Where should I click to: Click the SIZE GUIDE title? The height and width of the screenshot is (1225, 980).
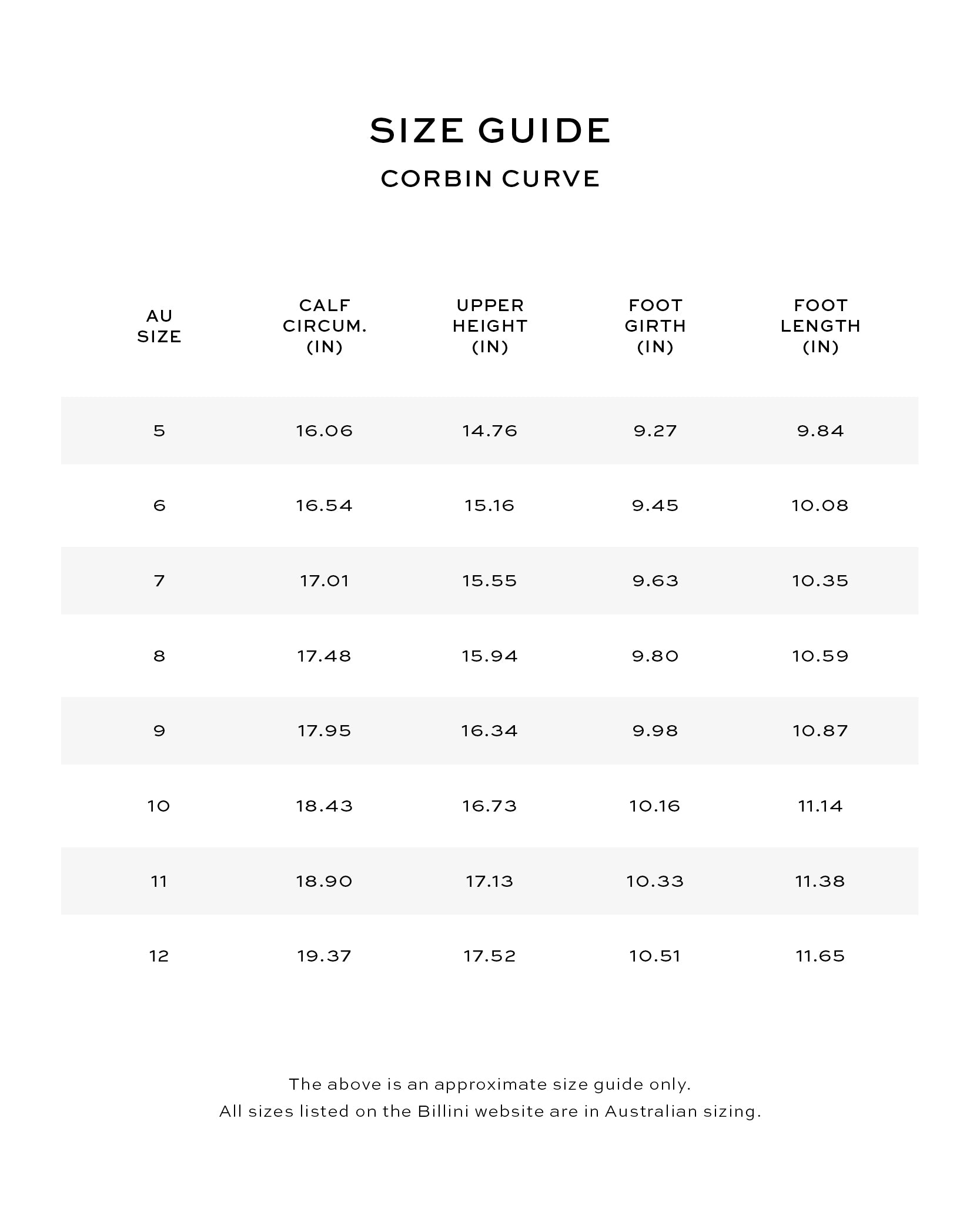tap(490, 130)
